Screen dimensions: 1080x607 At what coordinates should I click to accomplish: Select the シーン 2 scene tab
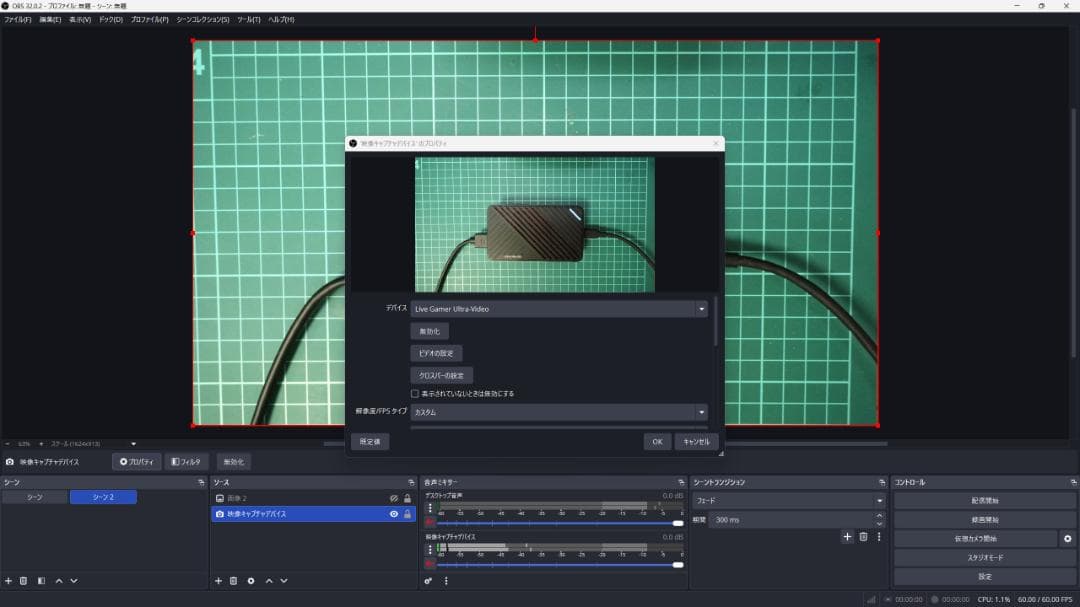coord(103,497)
